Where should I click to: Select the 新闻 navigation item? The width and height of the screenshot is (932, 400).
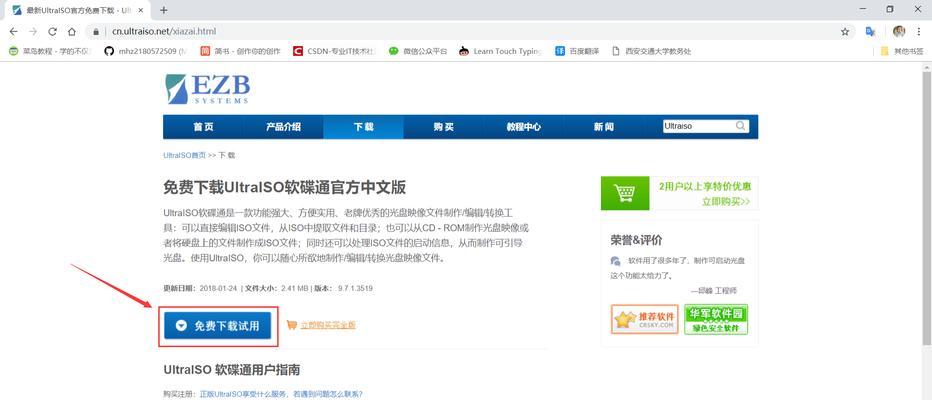point(603,127)
